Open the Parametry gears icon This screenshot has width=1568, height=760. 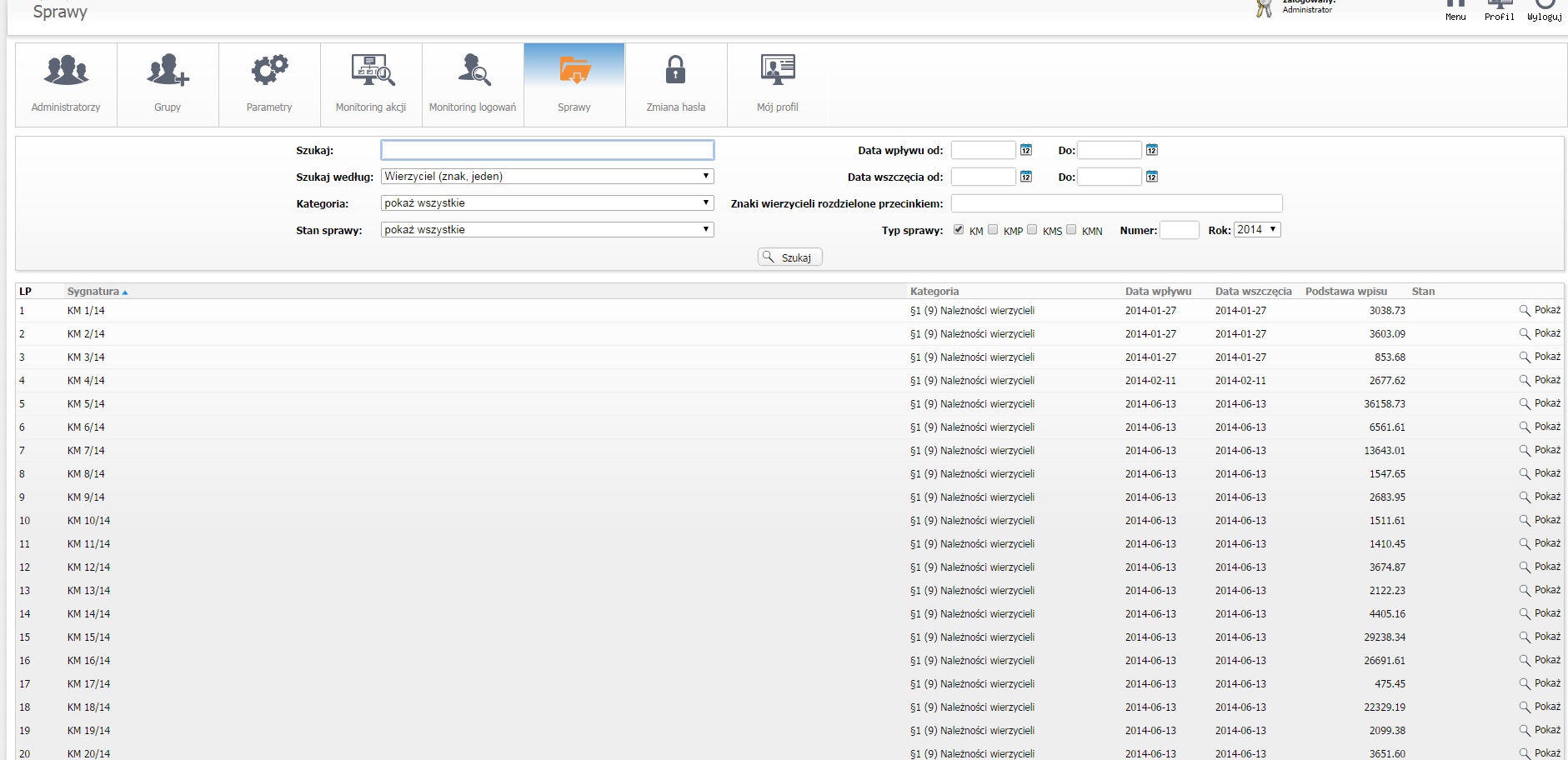269,71
